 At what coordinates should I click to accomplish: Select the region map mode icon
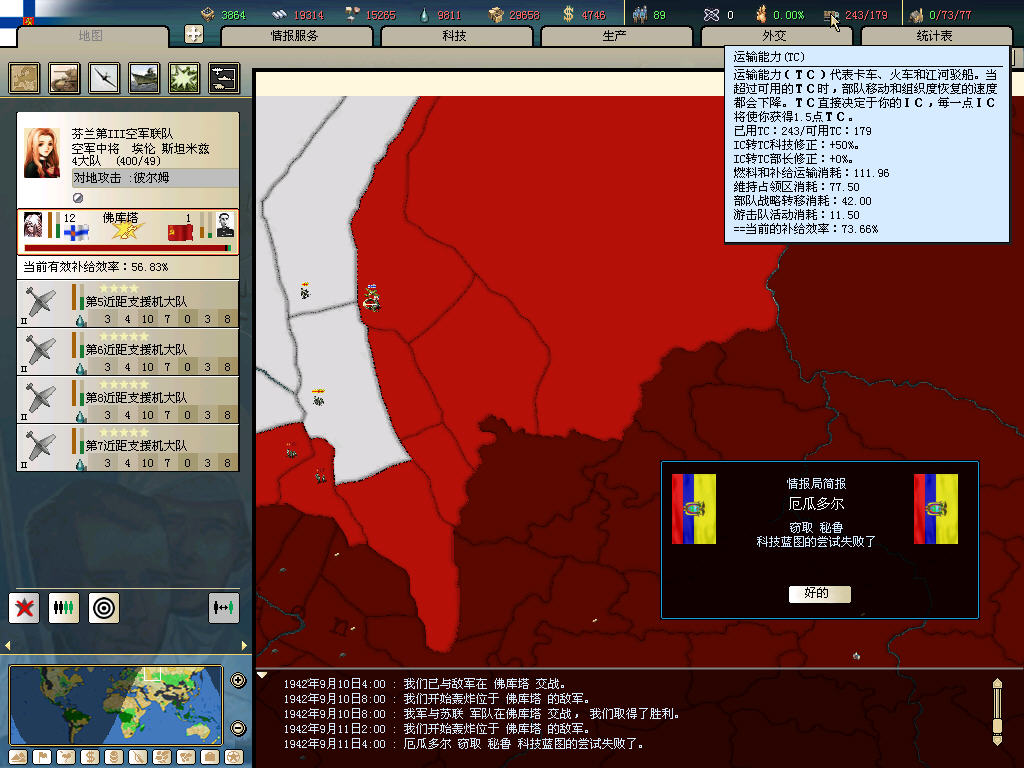tap(162, 758)
